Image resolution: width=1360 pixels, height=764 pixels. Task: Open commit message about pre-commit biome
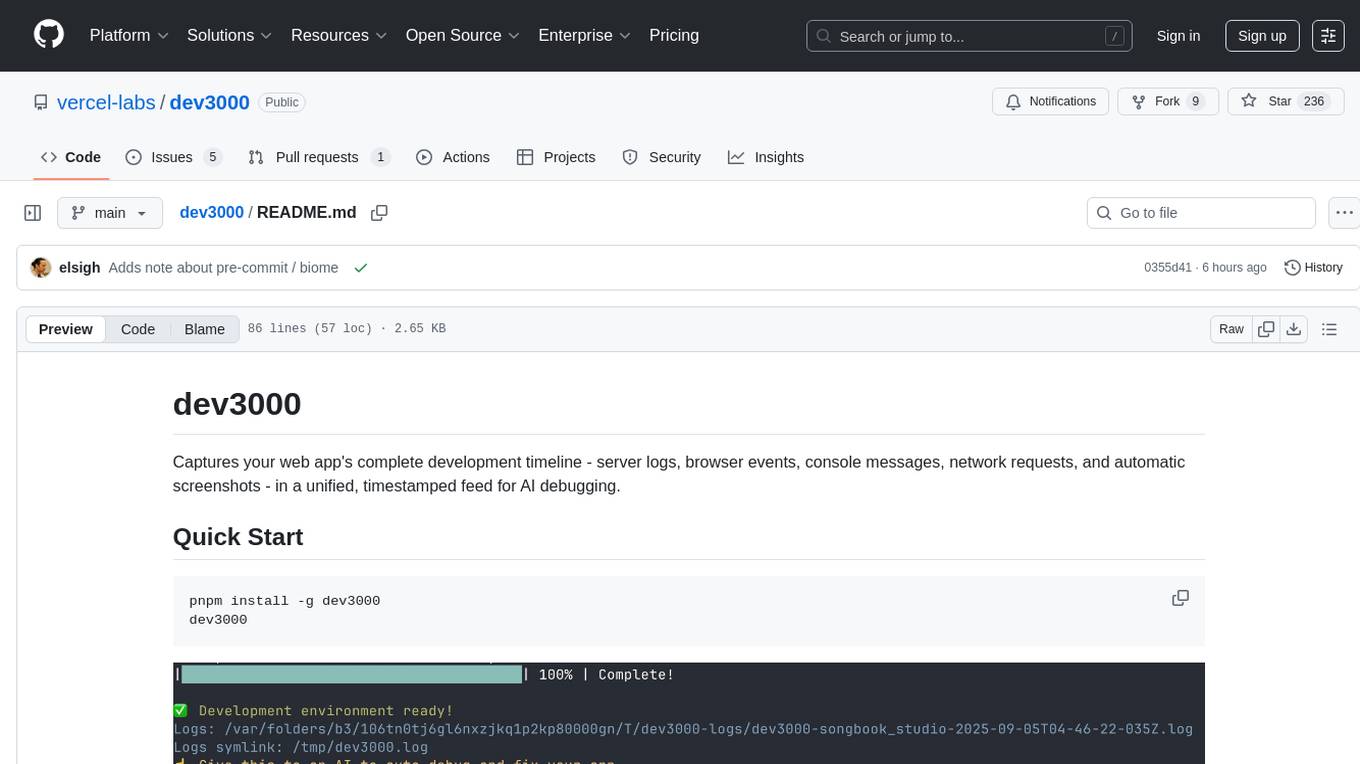coord(223,268)
